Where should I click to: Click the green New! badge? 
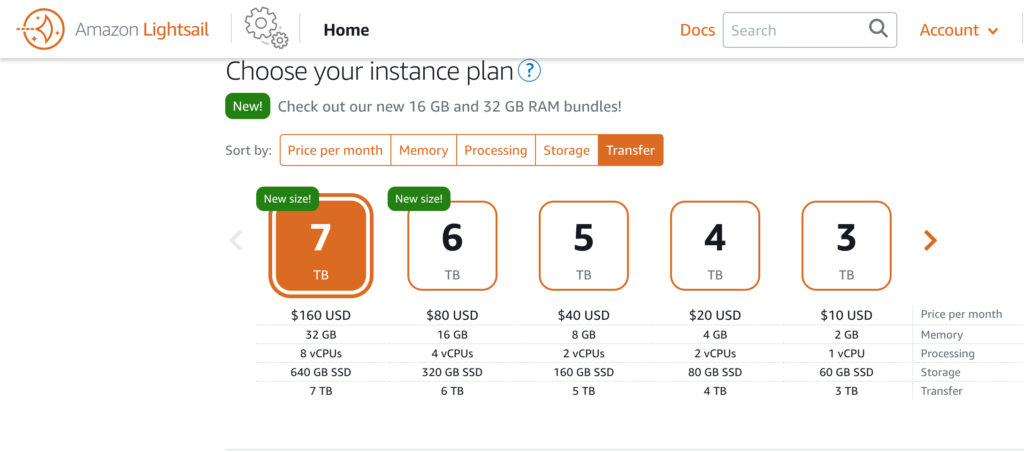click(x=248, y=106)
